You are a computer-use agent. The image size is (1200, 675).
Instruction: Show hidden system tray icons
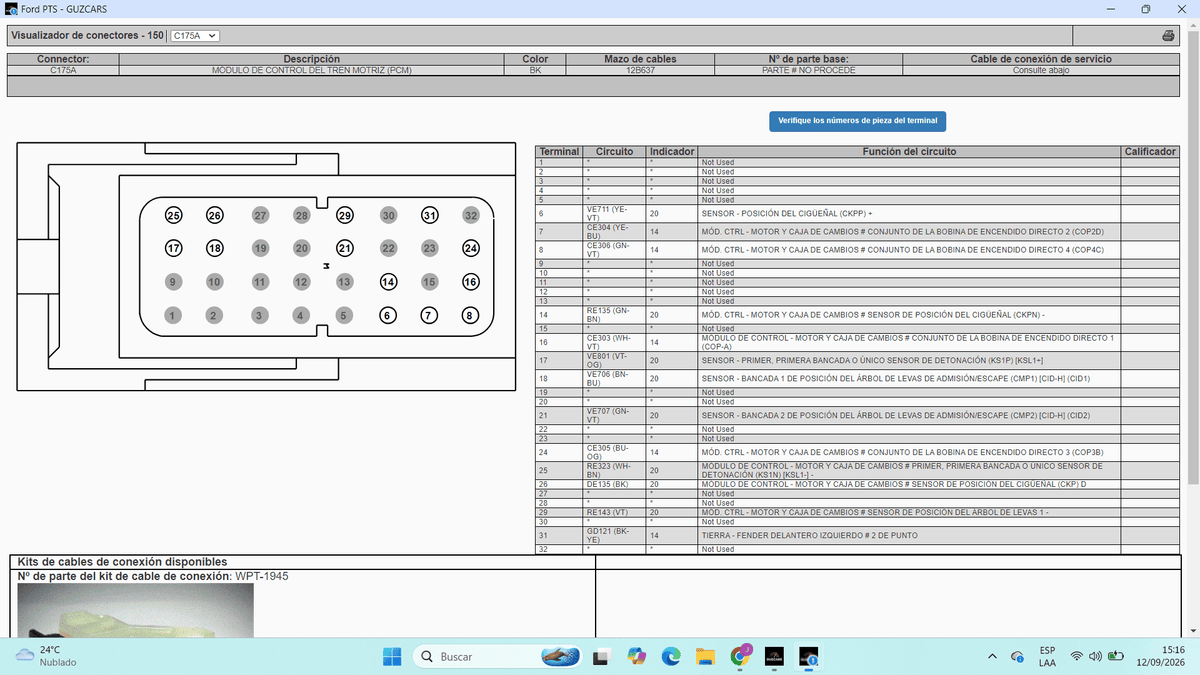click(992, 656)
